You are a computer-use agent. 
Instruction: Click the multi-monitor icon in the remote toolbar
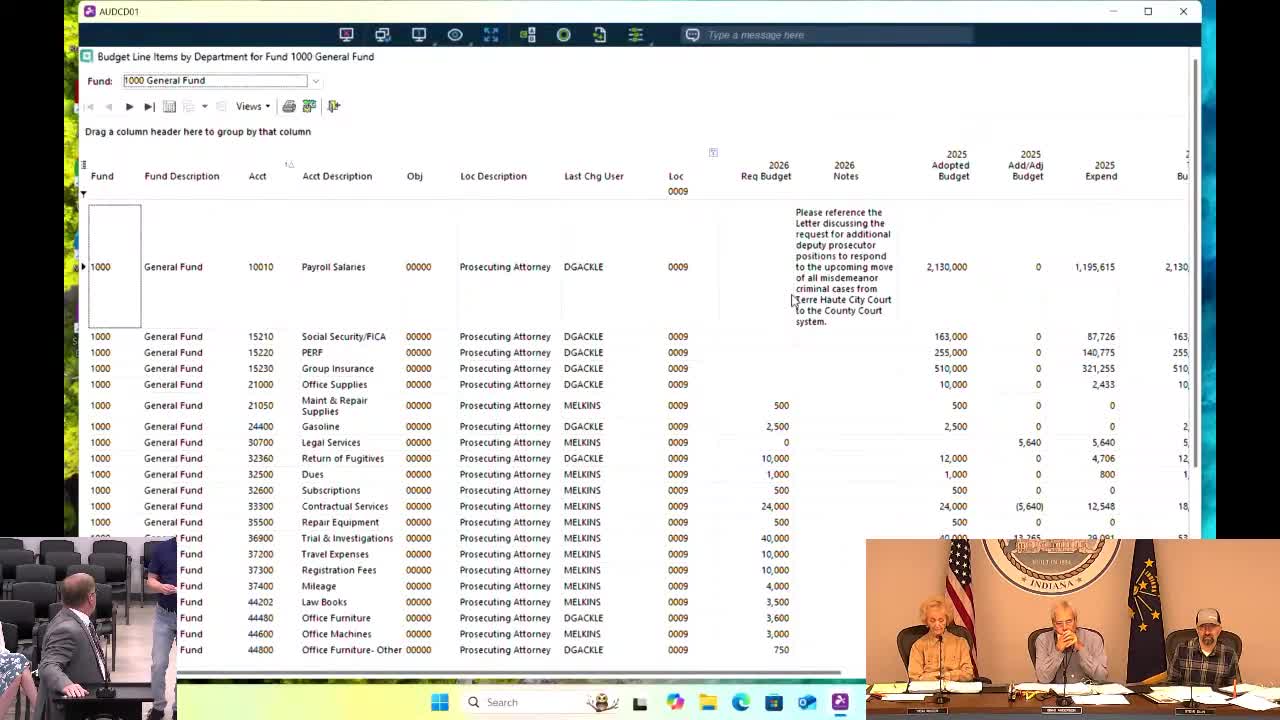[x=382, y=35]
